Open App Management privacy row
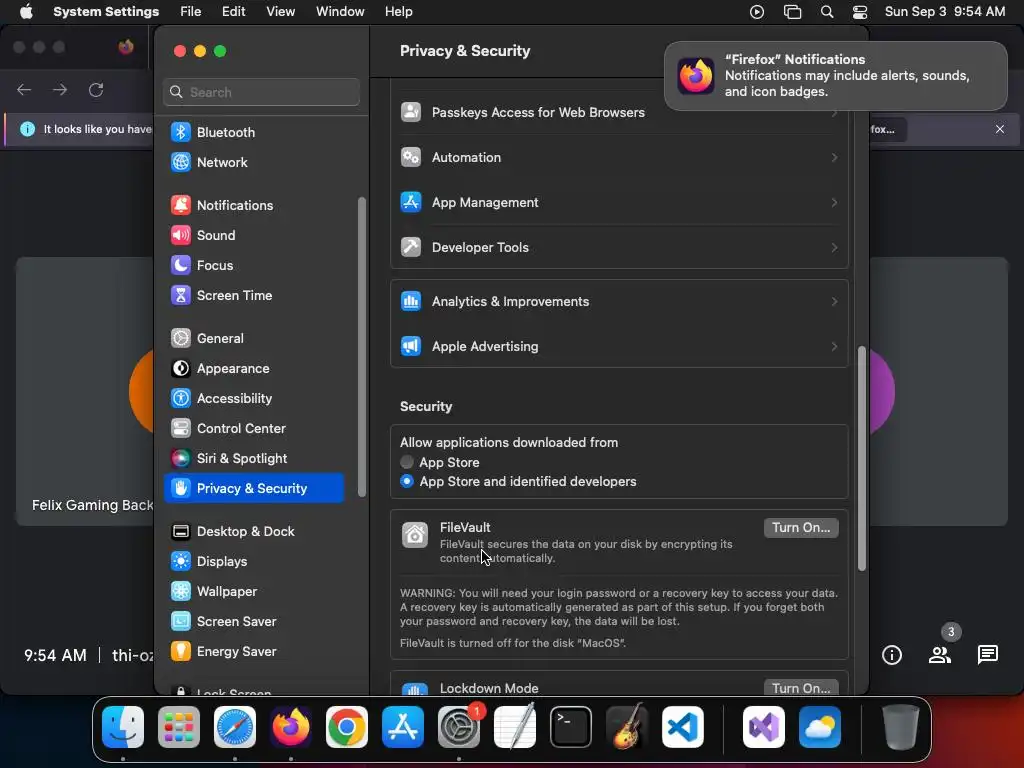The height and width of the screenshot is (768, 1024). click(x=619, y=202)
